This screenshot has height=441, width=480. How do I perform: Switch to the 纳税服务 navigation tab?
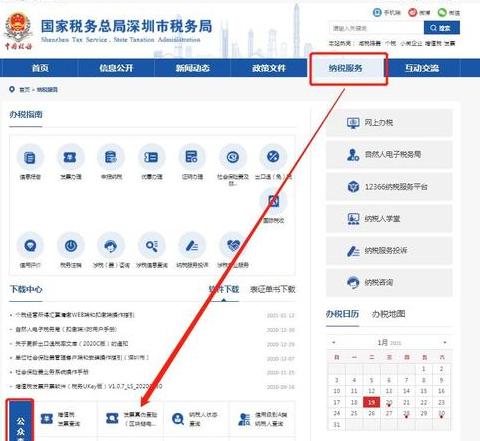tap(345, 68)
